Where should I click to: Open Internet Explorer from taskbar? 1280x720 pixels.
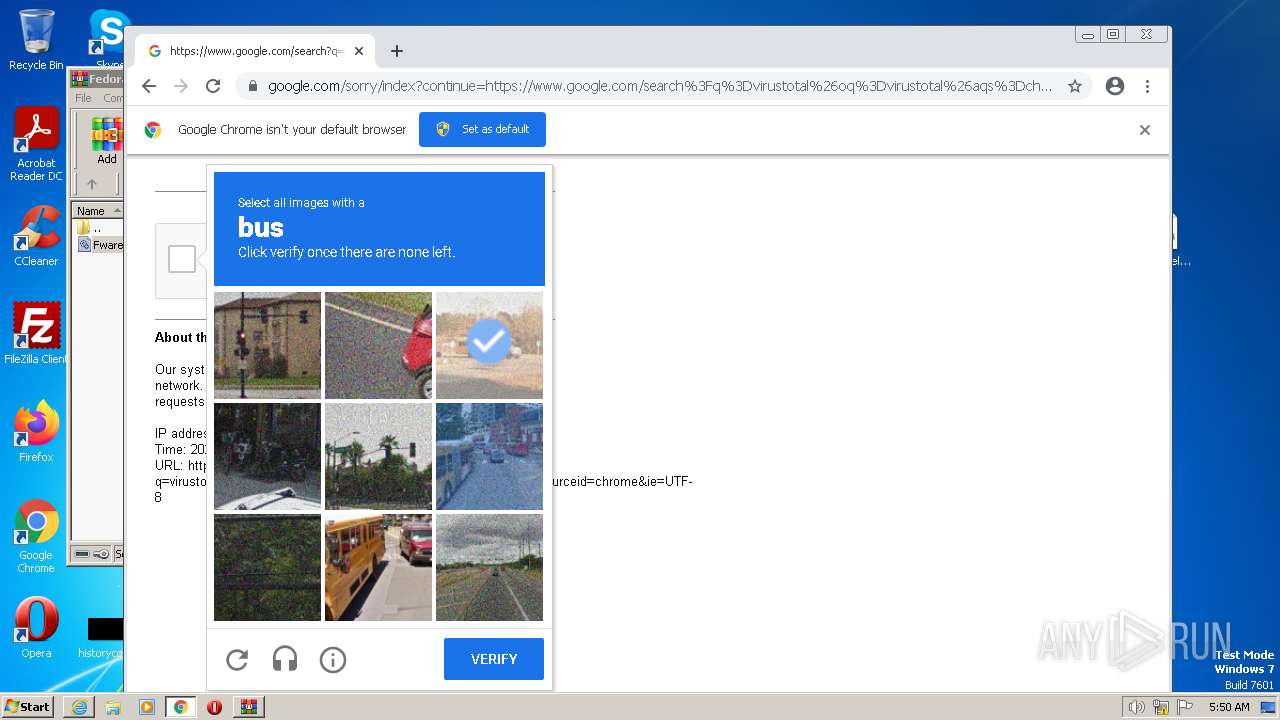[79, 707]
